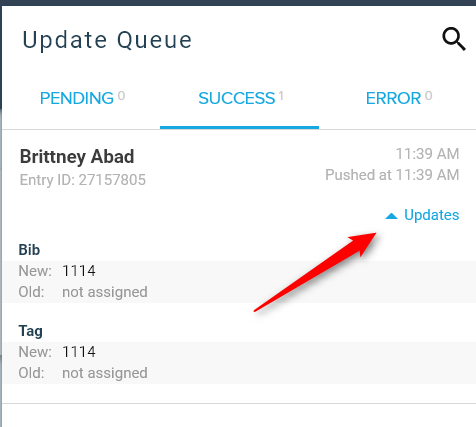Click the Pushed at 11:39 AM label

(x=392, y=175)
